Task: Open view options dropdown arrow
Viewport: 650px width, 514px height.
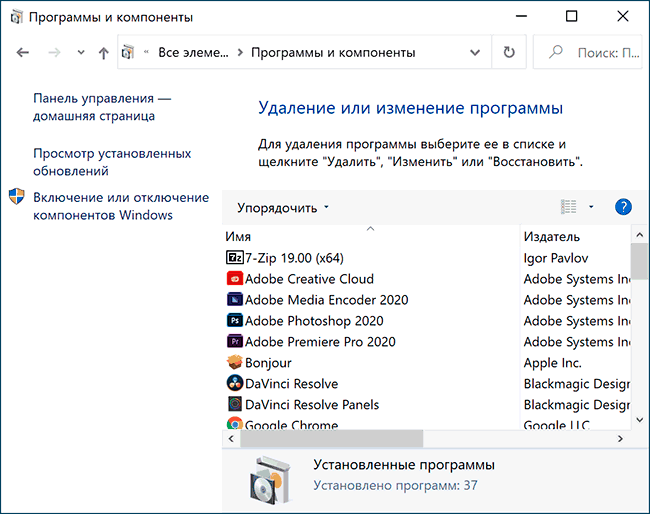Action: (591, 206)
